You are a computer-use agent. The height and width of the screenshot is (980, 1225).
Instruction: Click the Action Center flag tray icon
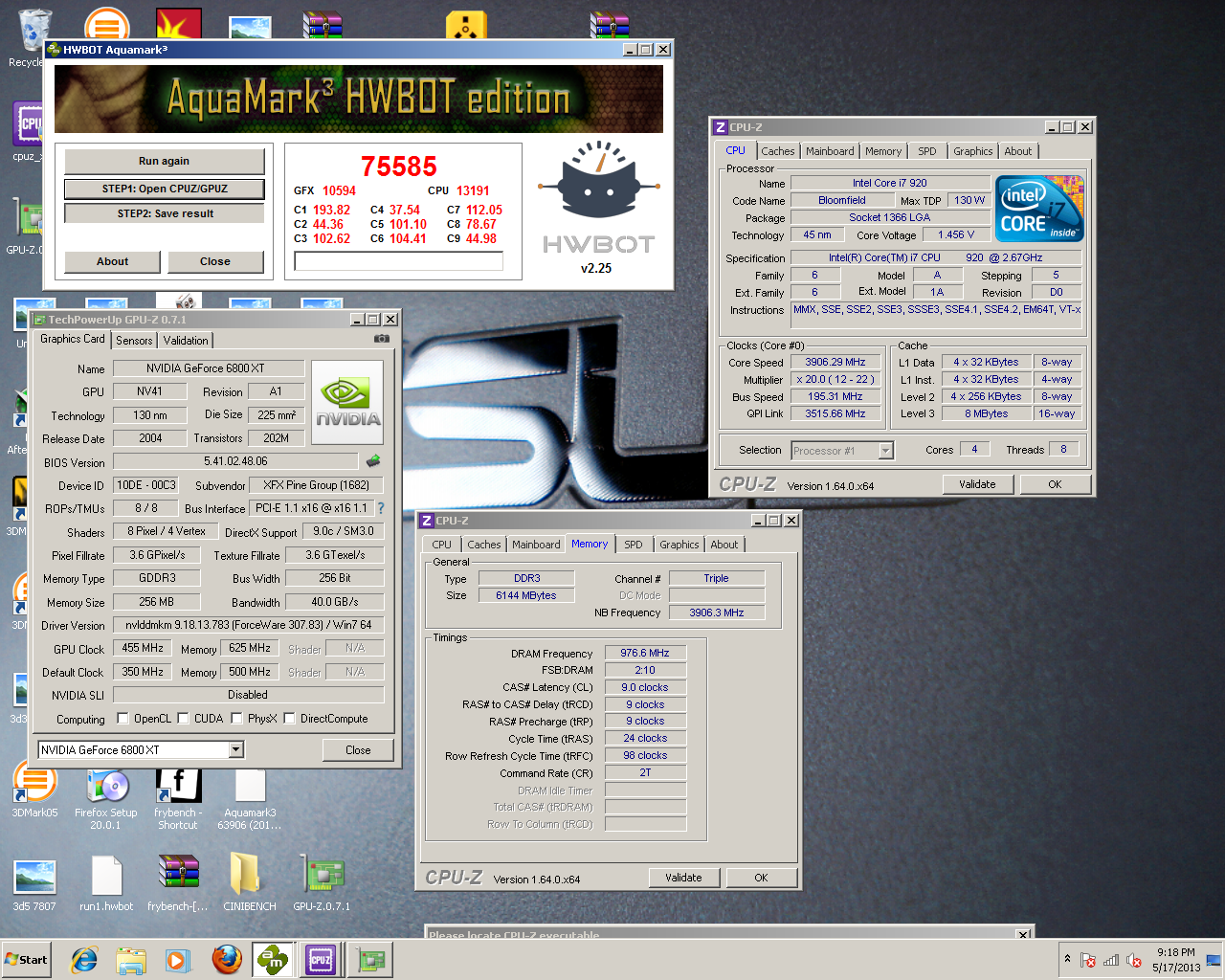coord(1088,960)
